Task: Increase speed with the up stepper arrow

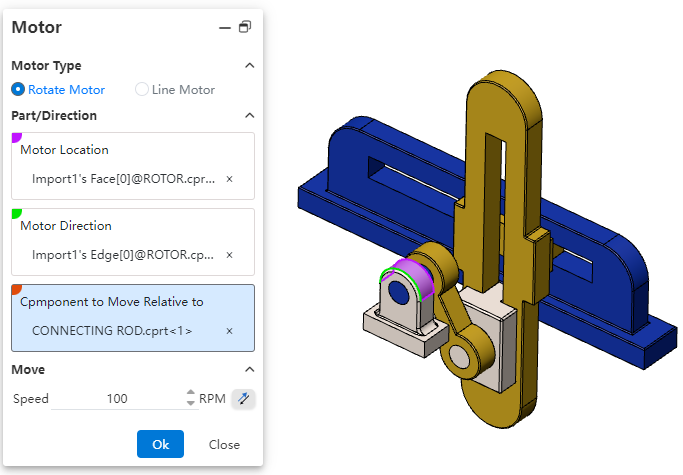Action: point(191,394)
